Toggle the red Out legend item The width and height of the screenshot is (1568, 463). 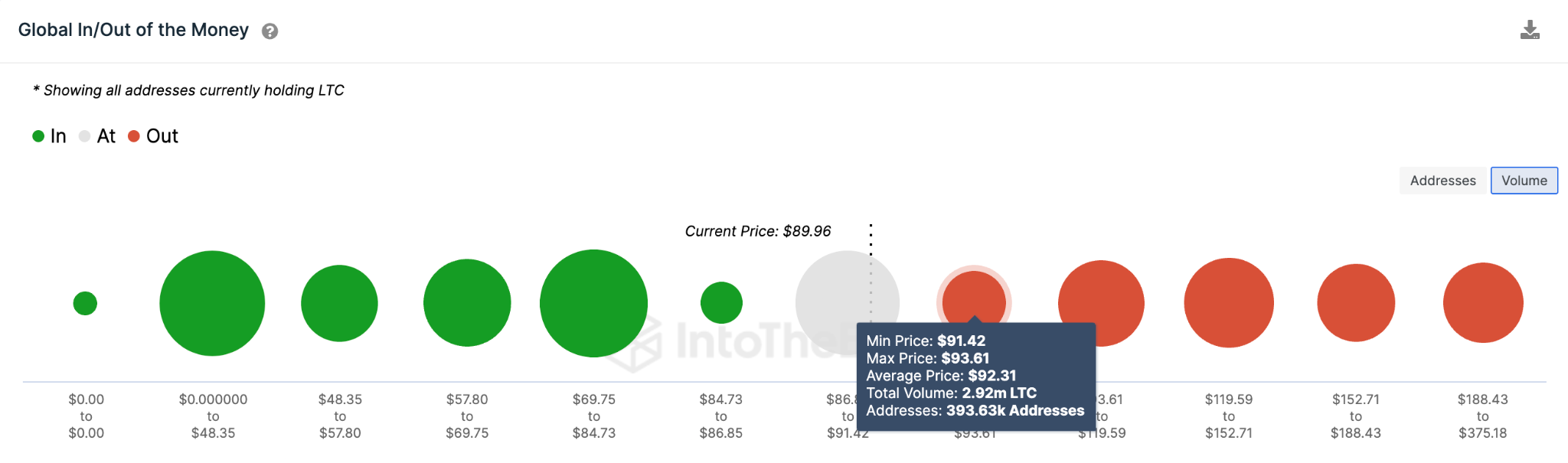coord(153,136)
